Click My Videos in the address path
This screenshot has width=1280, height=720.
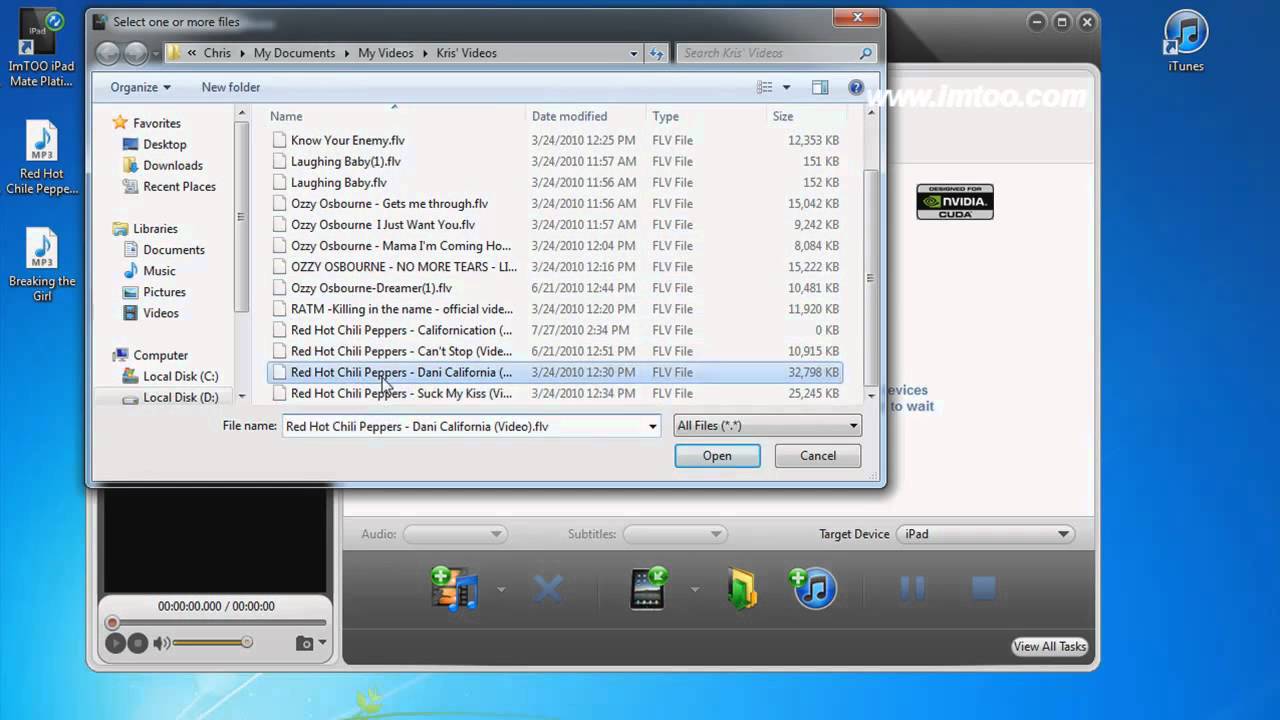click(385, 53)
